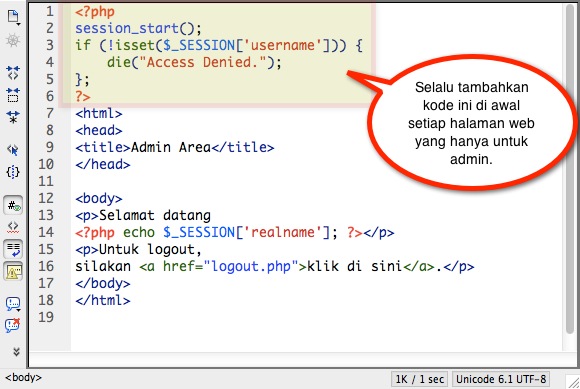Image resolution: width=580 pixels, height=389 pixels.
Task: Click the 1K / 1 sec download indicator
Action: click(x=419, y=379)
